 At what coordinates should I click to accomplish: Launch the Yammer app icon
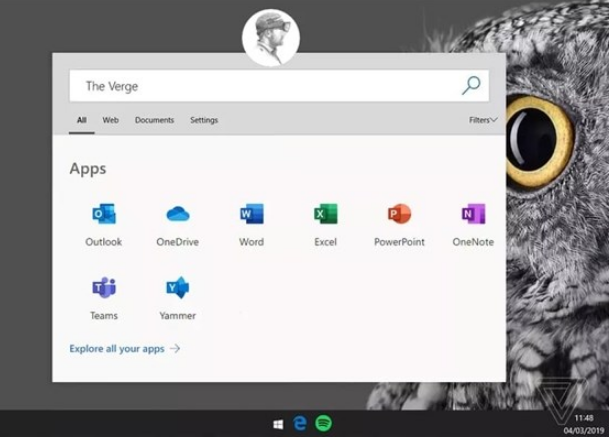point(177,288)
